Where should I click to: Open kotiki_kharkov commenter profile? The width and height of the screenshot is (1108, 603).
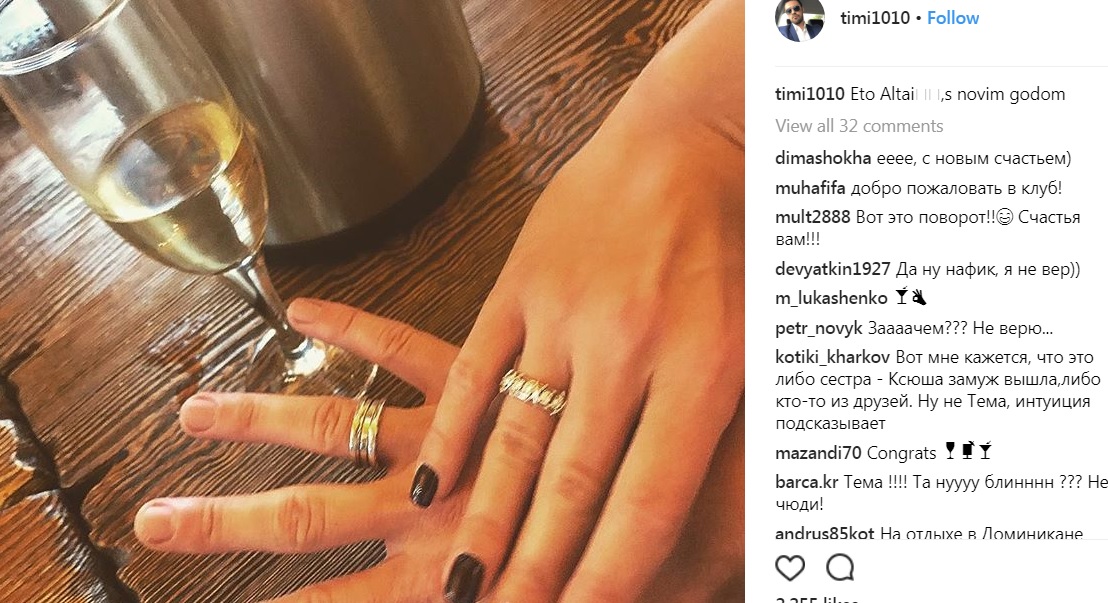point(832,357)
